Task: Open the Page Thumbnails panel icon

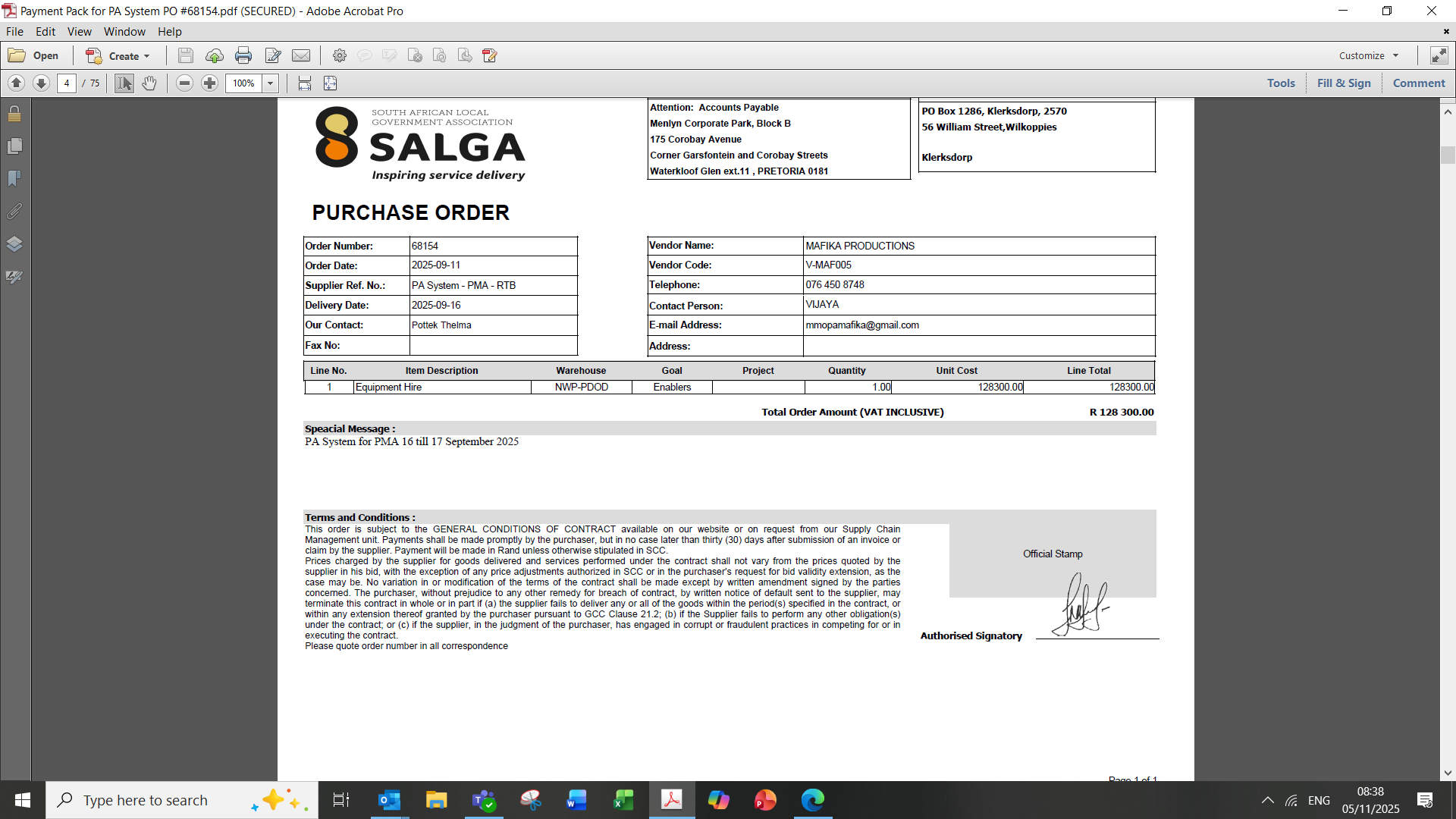Action: tap(14, 146)
